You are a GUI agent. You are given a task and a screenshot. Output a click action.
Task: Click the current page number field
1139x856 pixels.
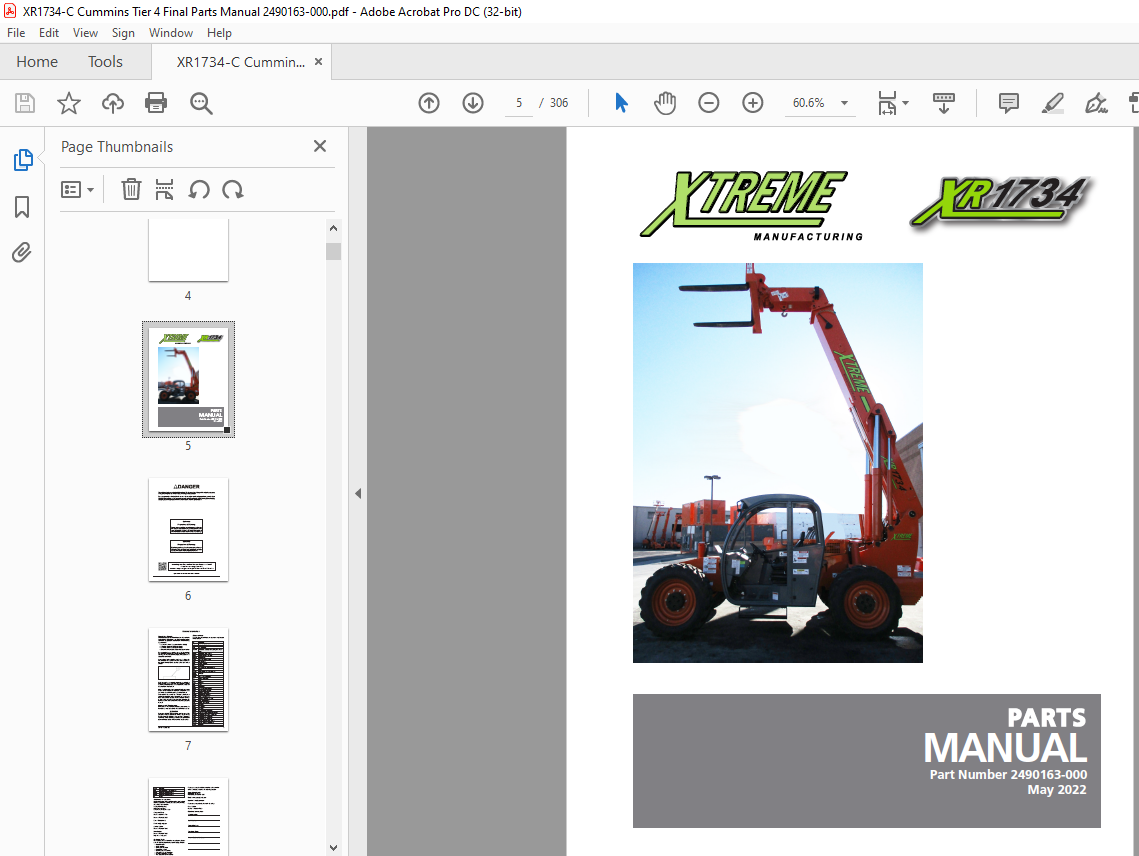pyautogui.click(x=519, y=103)
